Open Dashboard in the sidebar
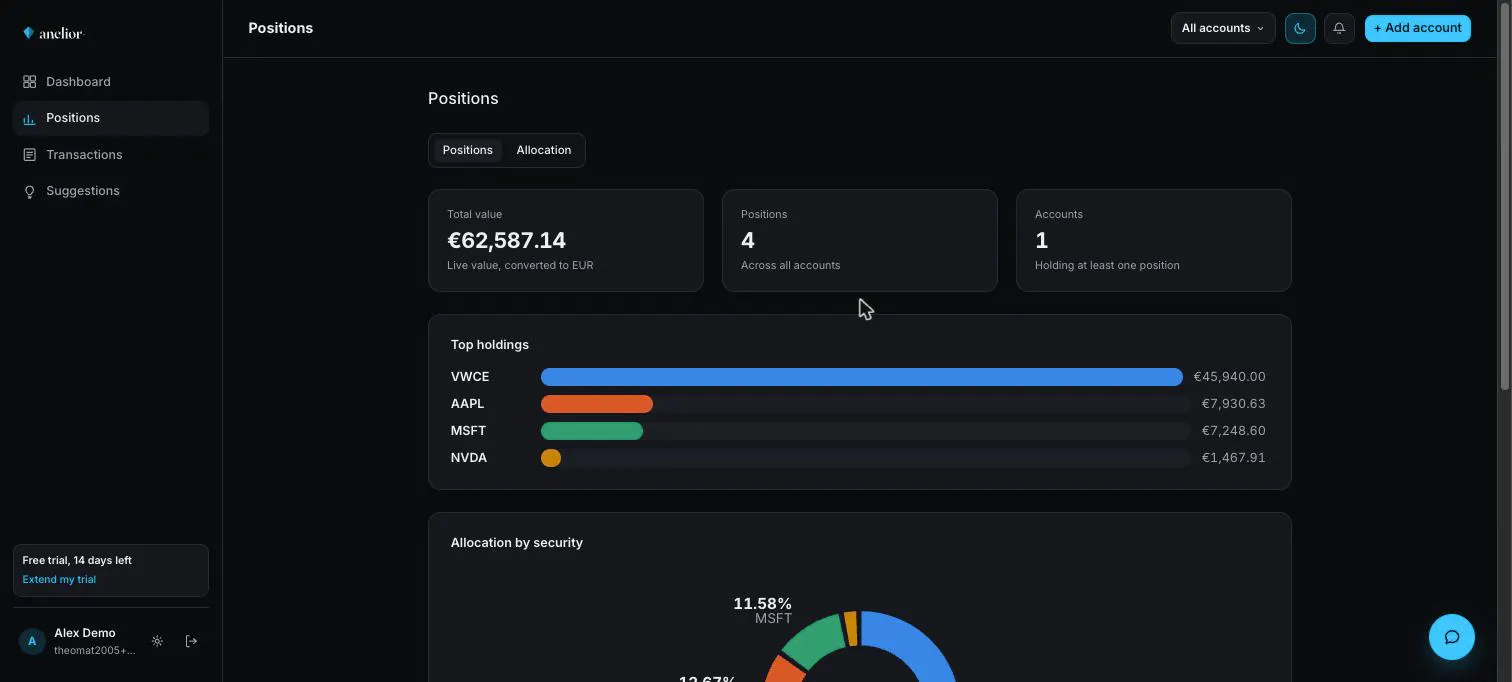1512x682 pixels. [111, 82]
